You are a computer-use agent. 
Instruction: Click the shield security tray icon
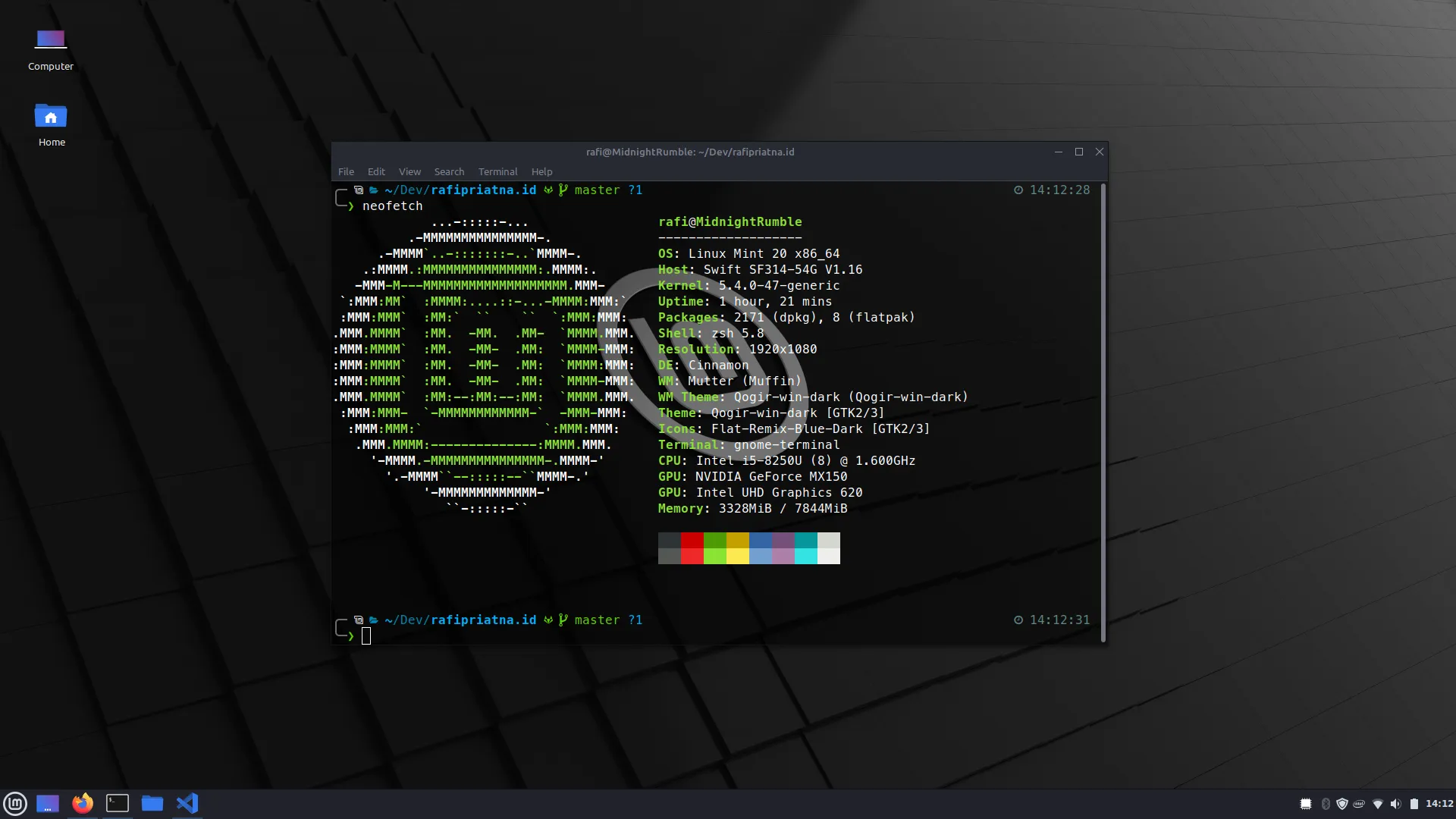click(1343, 803)
